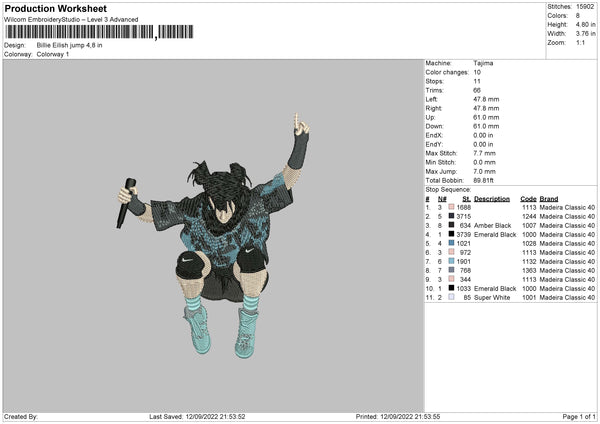Click the Color changes value 10

tap(477, 72)
